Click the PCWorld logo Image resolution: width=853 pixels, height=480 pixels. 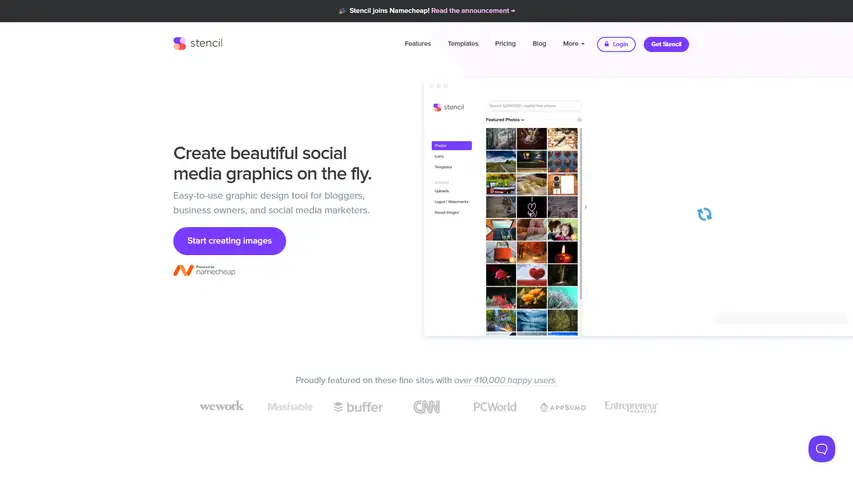coord(495,407)
